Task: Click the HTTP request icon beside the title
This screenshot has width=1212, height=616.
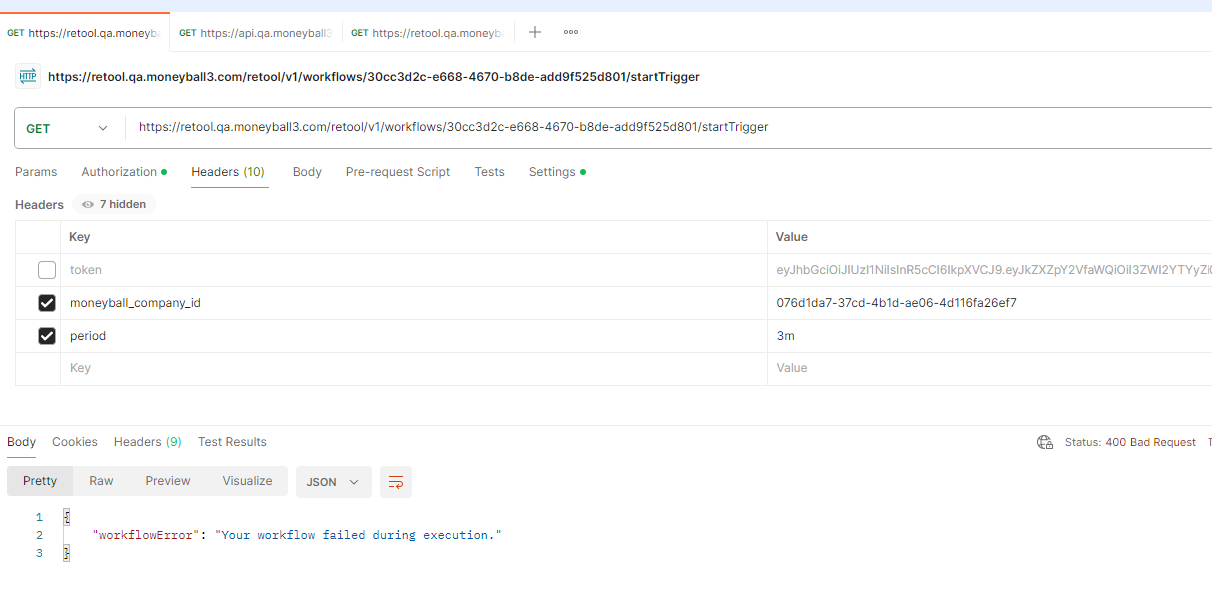Action: 27,76
